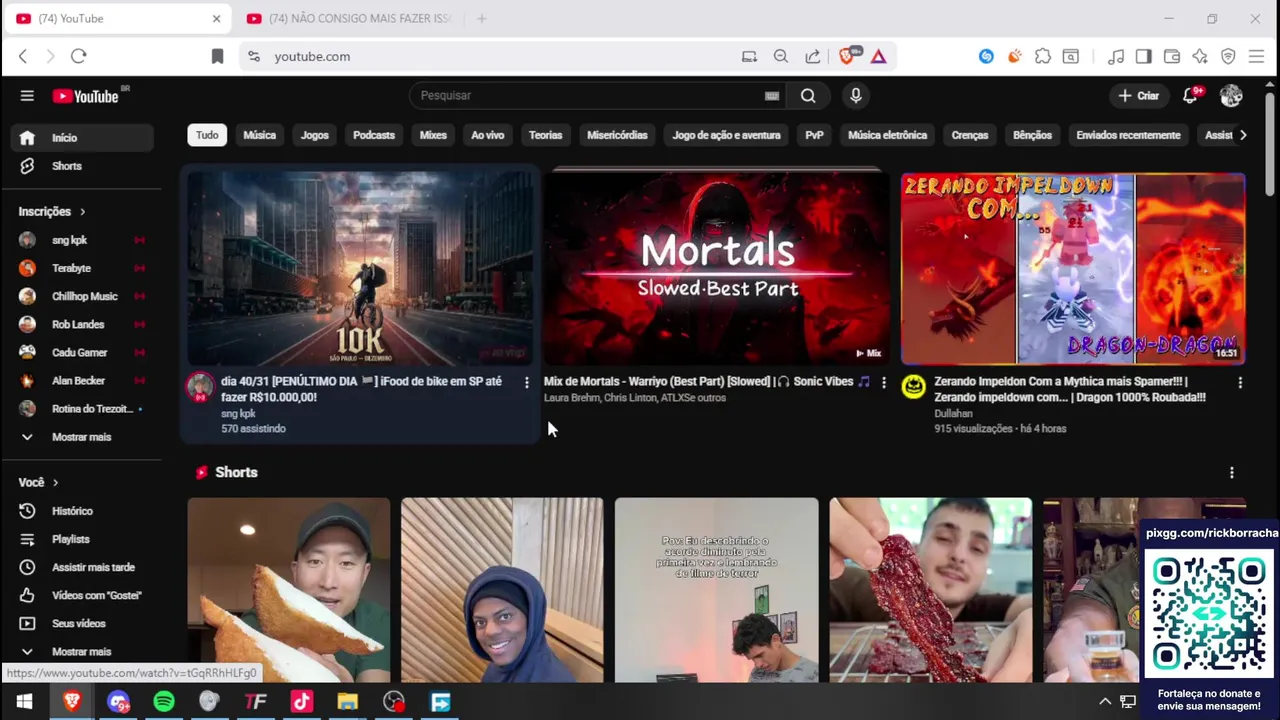The height and width of the screenshot is (720, 1280).
Task: Click the Brave Rewards triangle icon
Action: [x=878, y=57]
